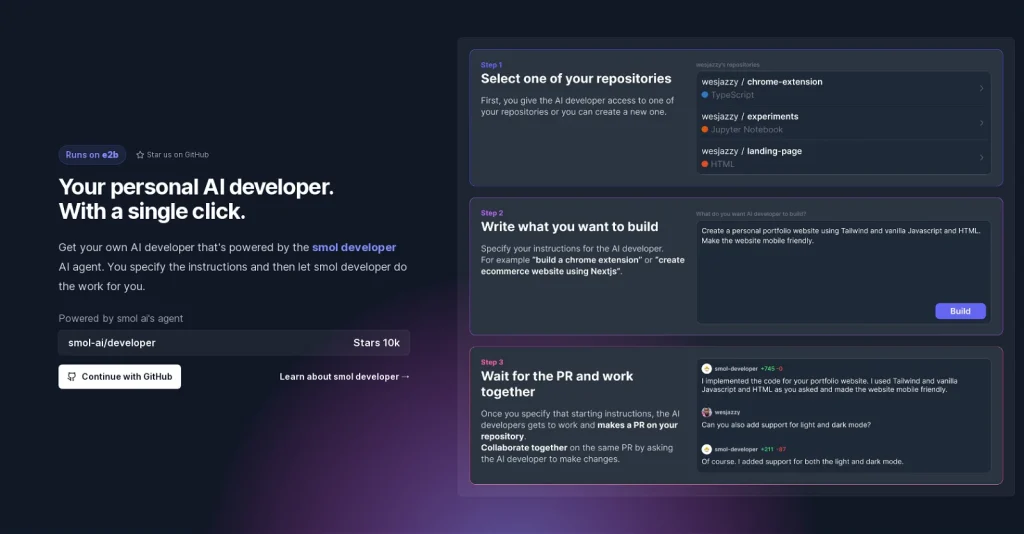Click the star icon beside Star us on GitHub
The image size is (1024, 534).
click(140, 155)
